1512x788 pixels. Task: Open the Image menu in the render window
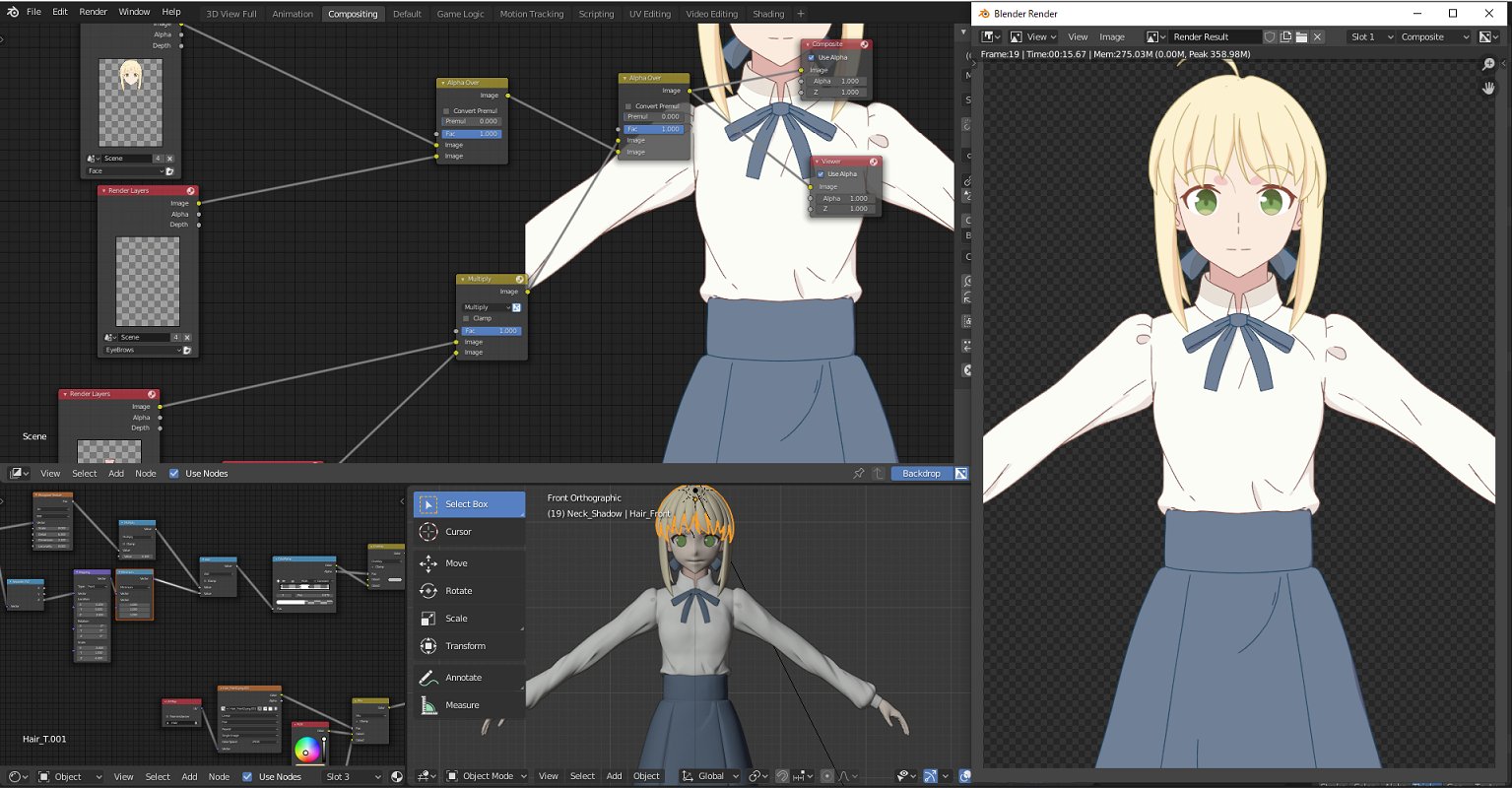click(1112, 36)
